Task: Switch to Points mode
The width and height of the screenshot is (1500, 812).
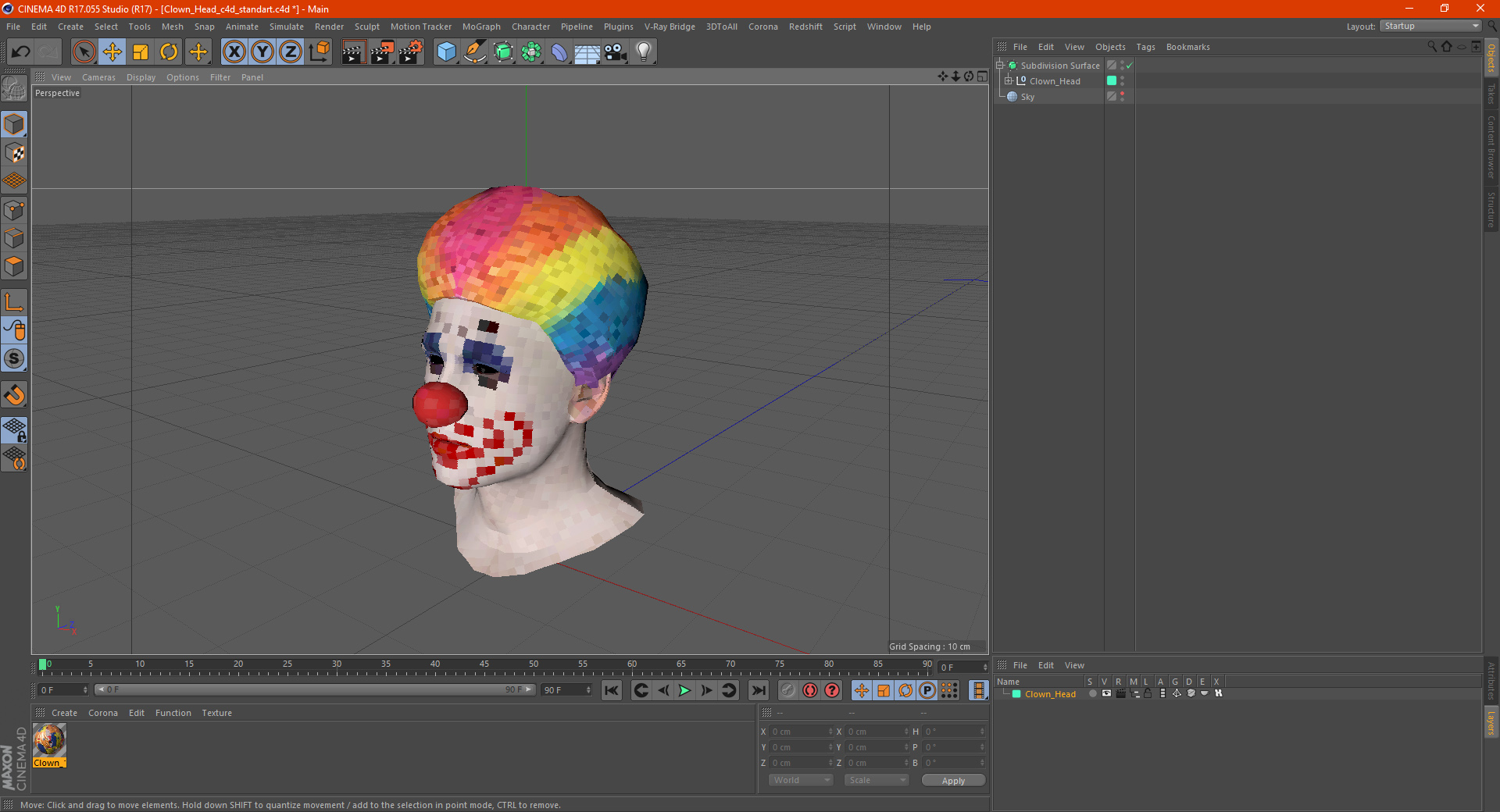Action: pos(14,210)
